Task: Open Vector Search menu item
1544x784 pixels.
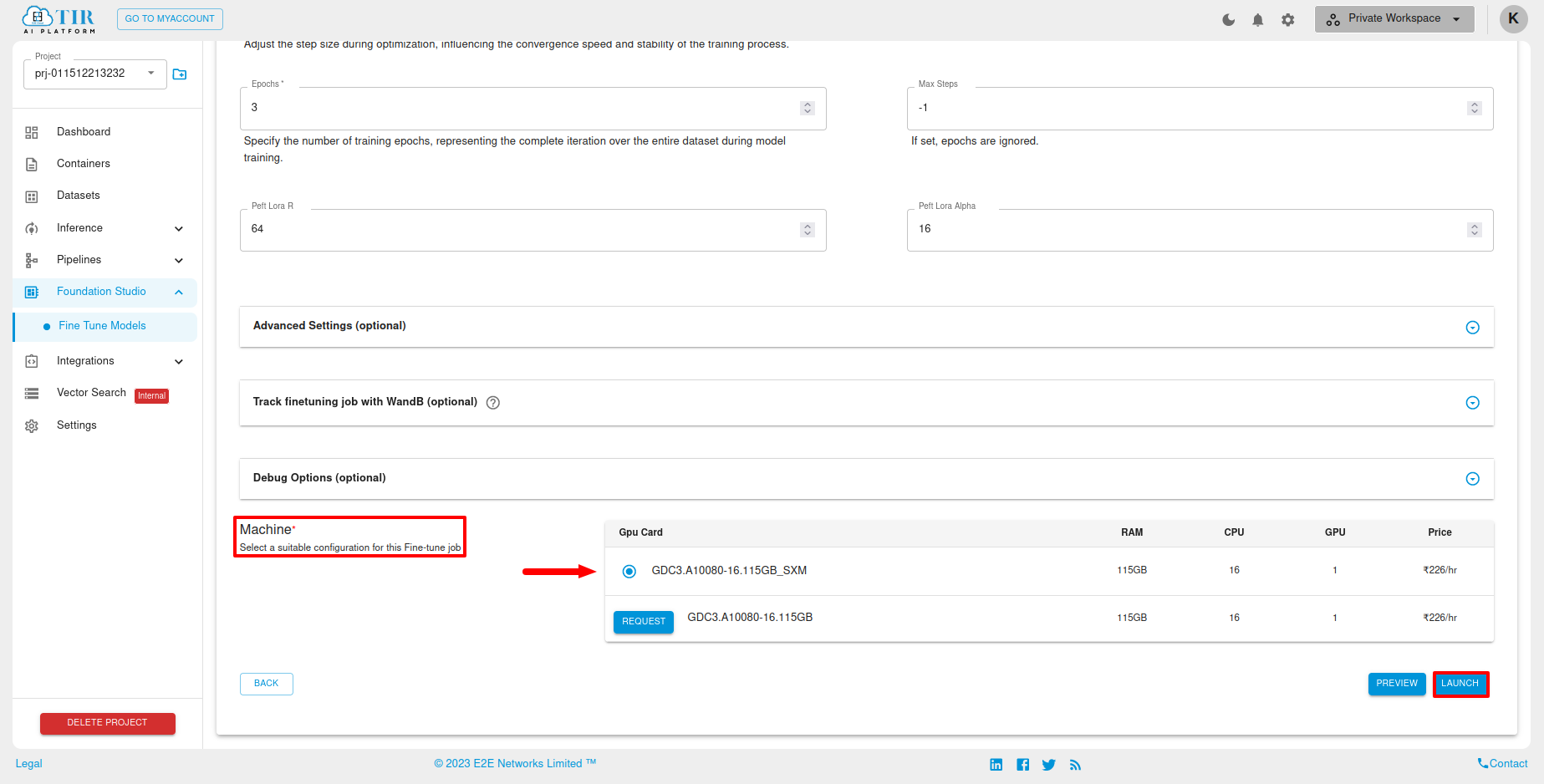Action: point(91,393)
